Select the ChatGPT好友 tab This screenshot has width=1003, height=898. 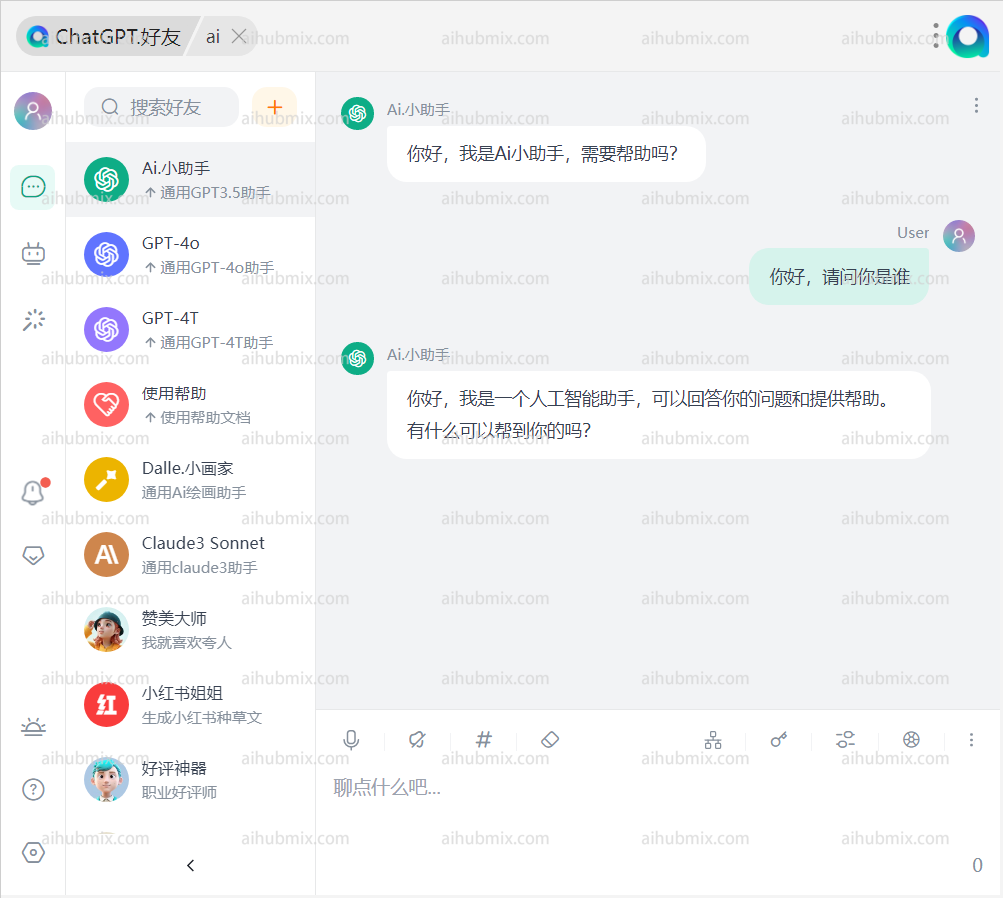pyautogui.click(x=106, y=36)
